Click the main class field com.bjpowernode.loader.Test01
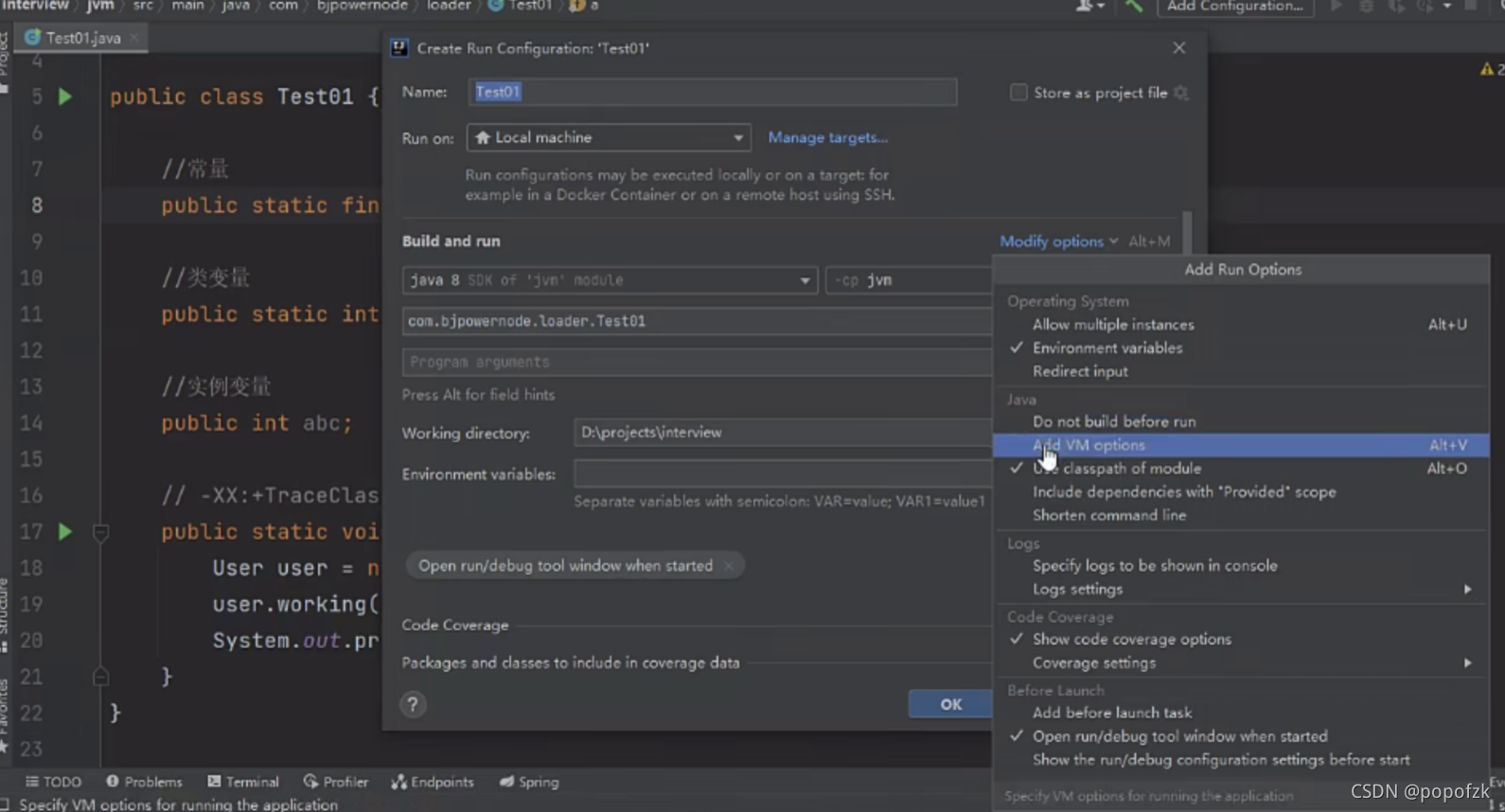 [x=697, y=322]
